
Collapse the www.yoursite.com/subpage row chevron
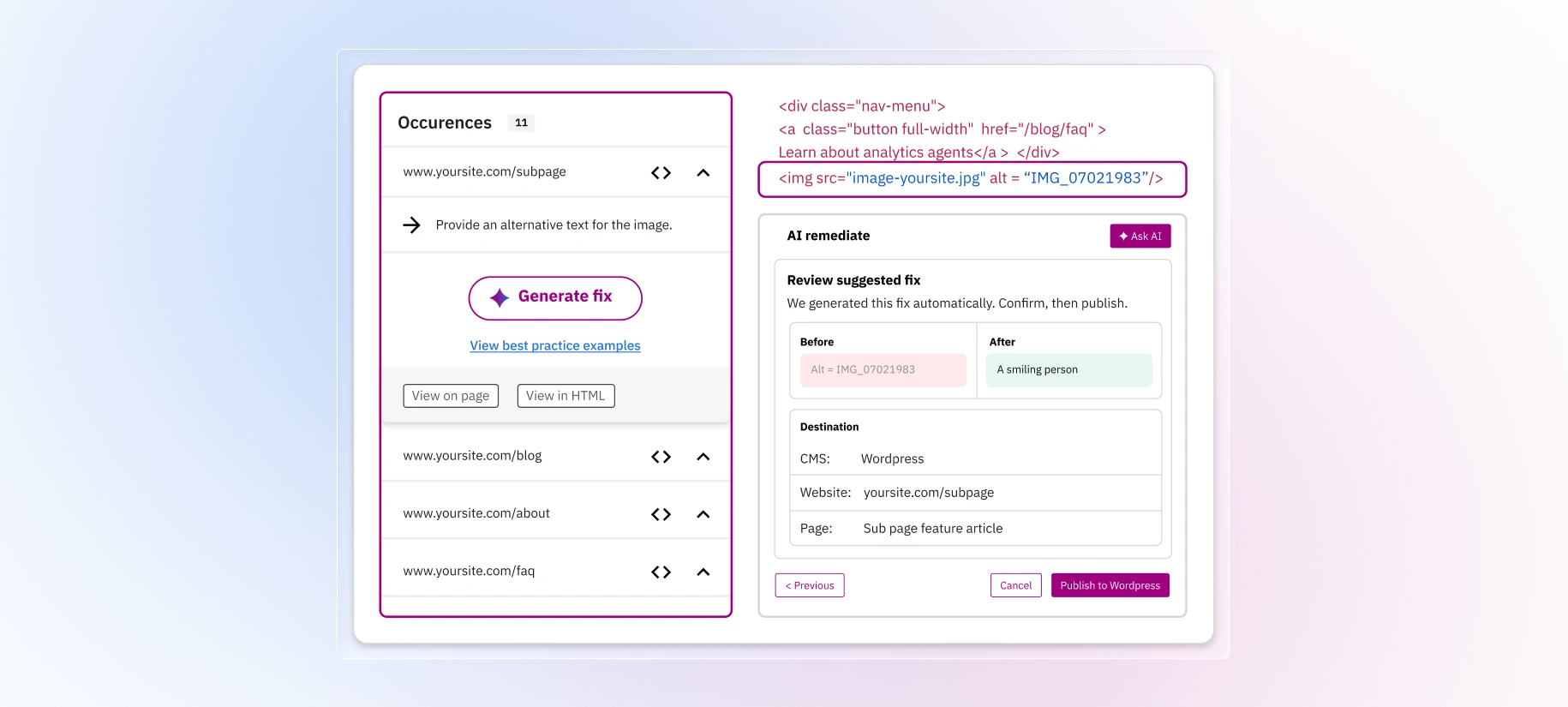click(x=703, y=173)
